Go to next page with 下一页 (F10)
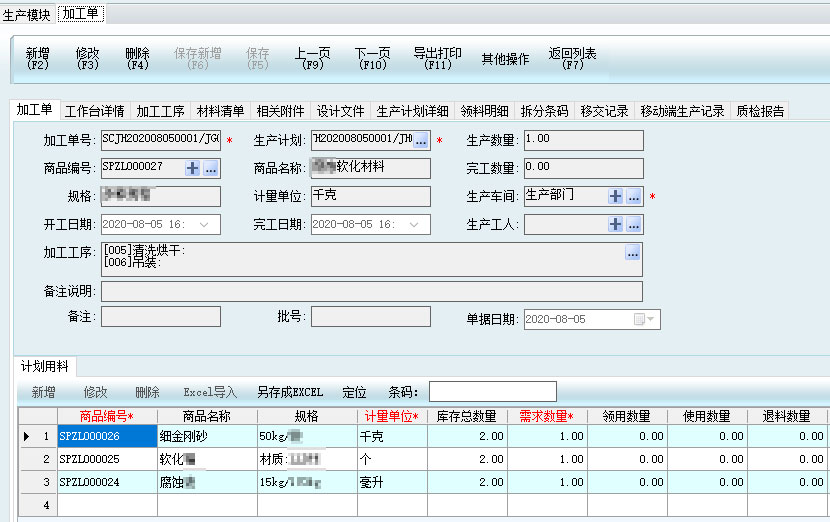Image resolution: width=830 pixels, height=522 pixels. pyautogui.click(x=373, y=58)
